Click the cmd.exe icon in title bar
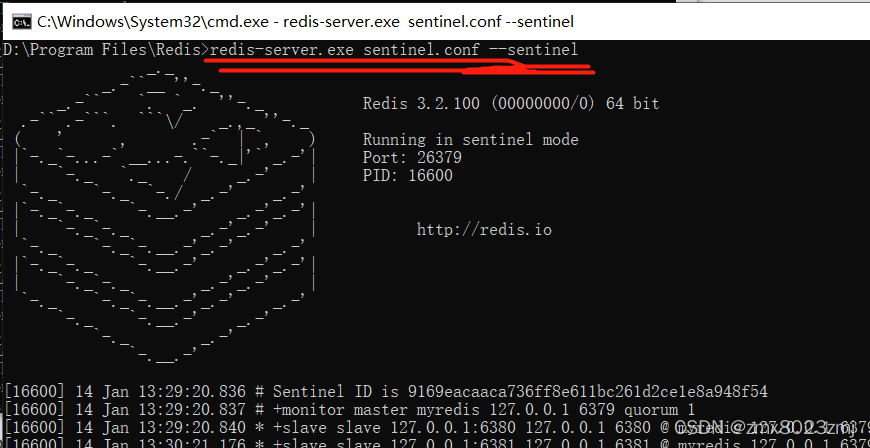The height and width of the screenshot is (448, 870). coord(21,22)
